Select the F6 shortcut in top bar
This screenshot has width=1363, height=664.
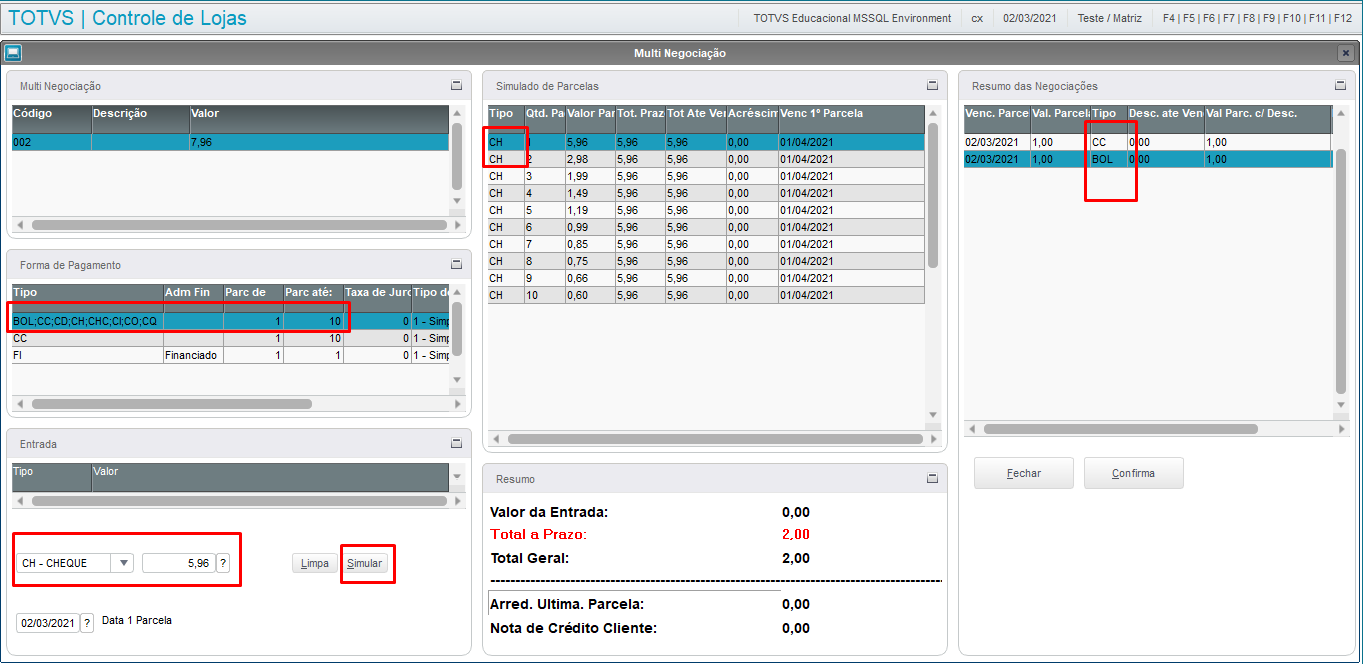(1209, 18)
